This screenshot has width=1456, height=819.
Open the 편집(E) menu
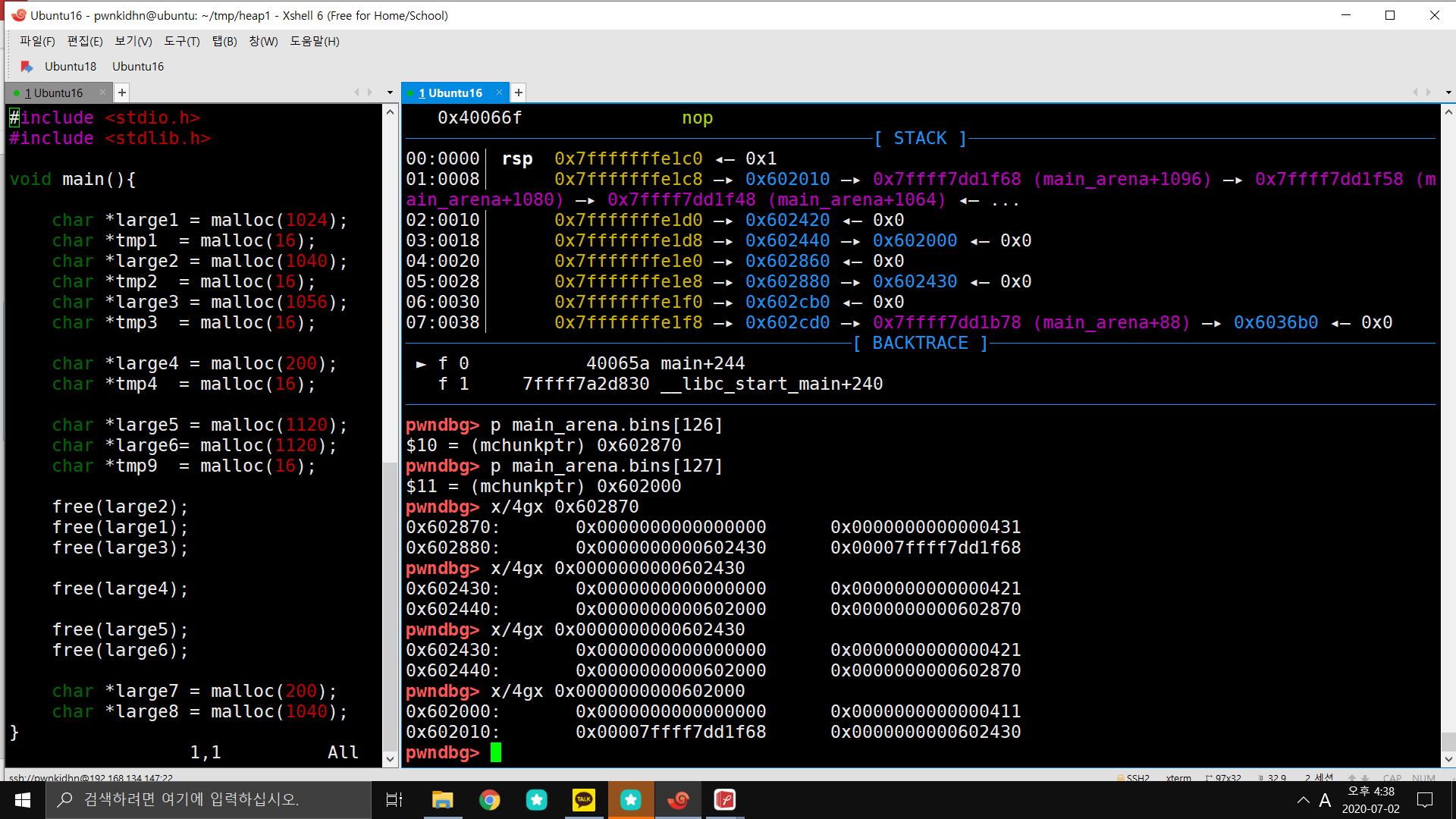pyautogui.click(x=85, y=41)
